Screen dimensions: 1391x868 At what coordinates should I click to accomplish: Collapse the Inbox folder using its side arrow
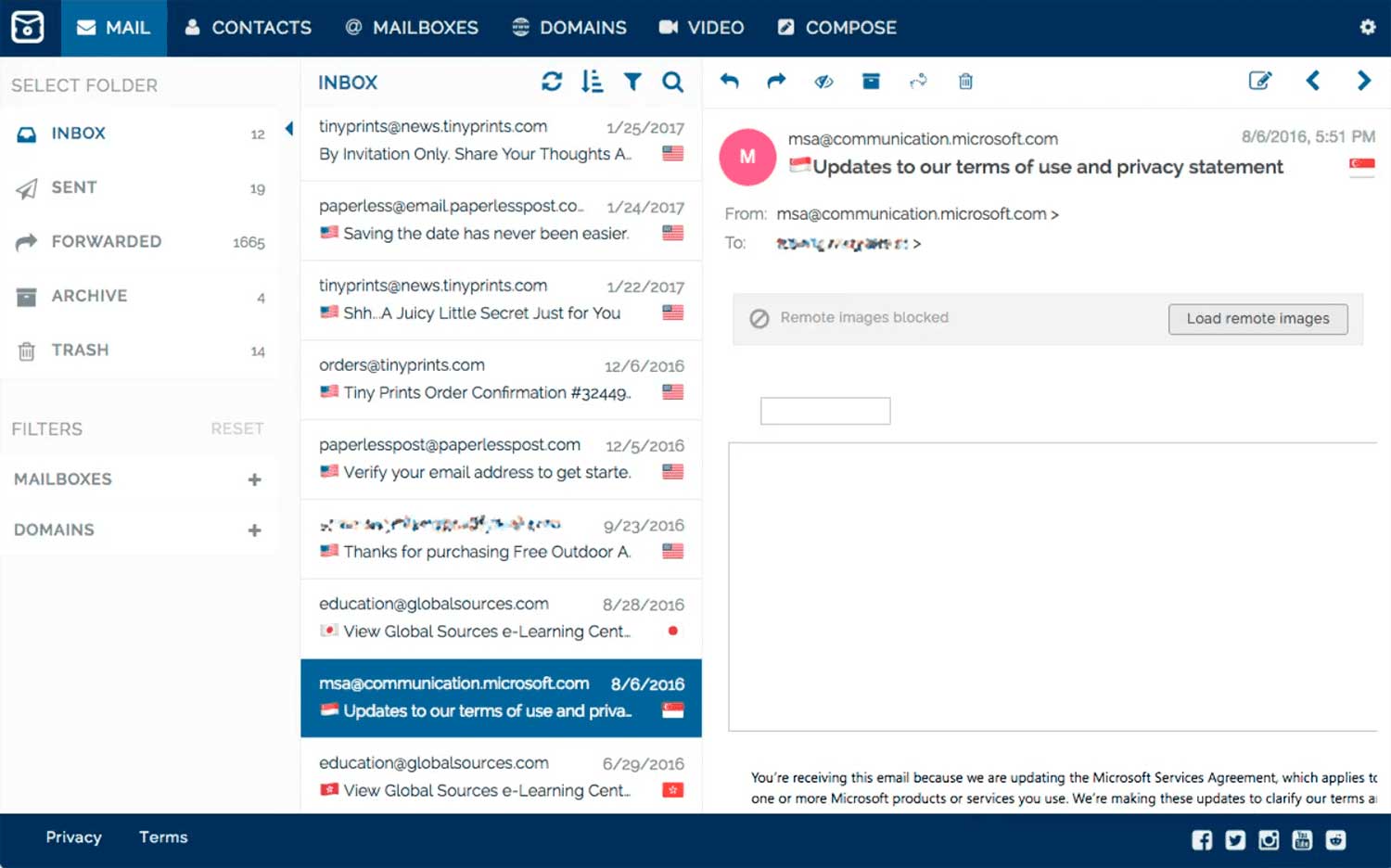(x=288, y=130)
